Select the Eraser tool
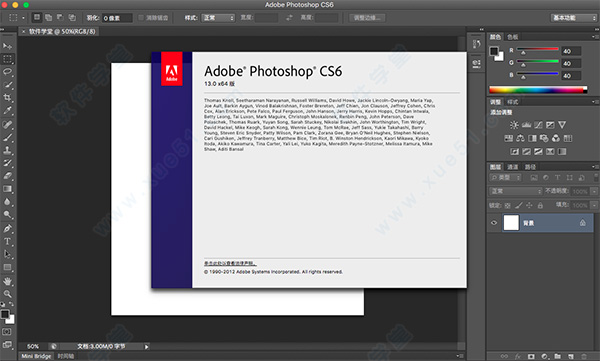The image size is (600, 361). 7,176
